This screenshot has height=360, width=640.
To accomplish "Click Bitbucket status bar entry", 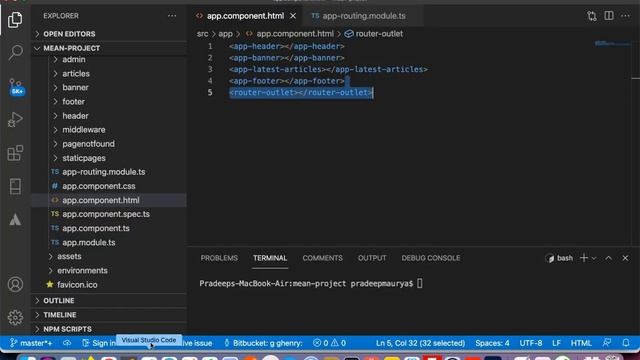I will (263, 343).
